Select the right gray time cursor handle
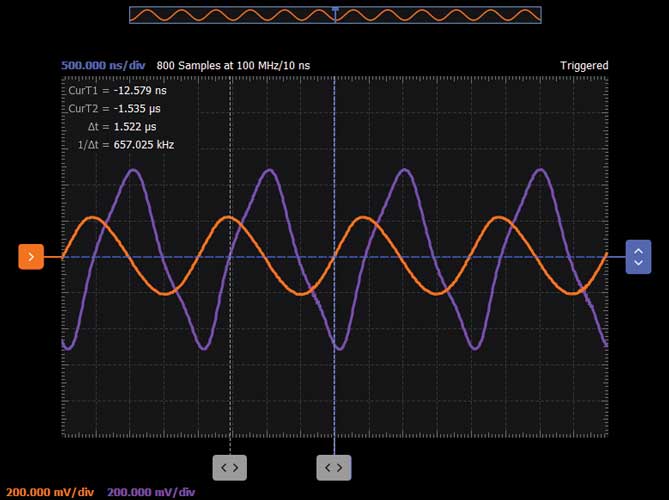 [334, 467]
